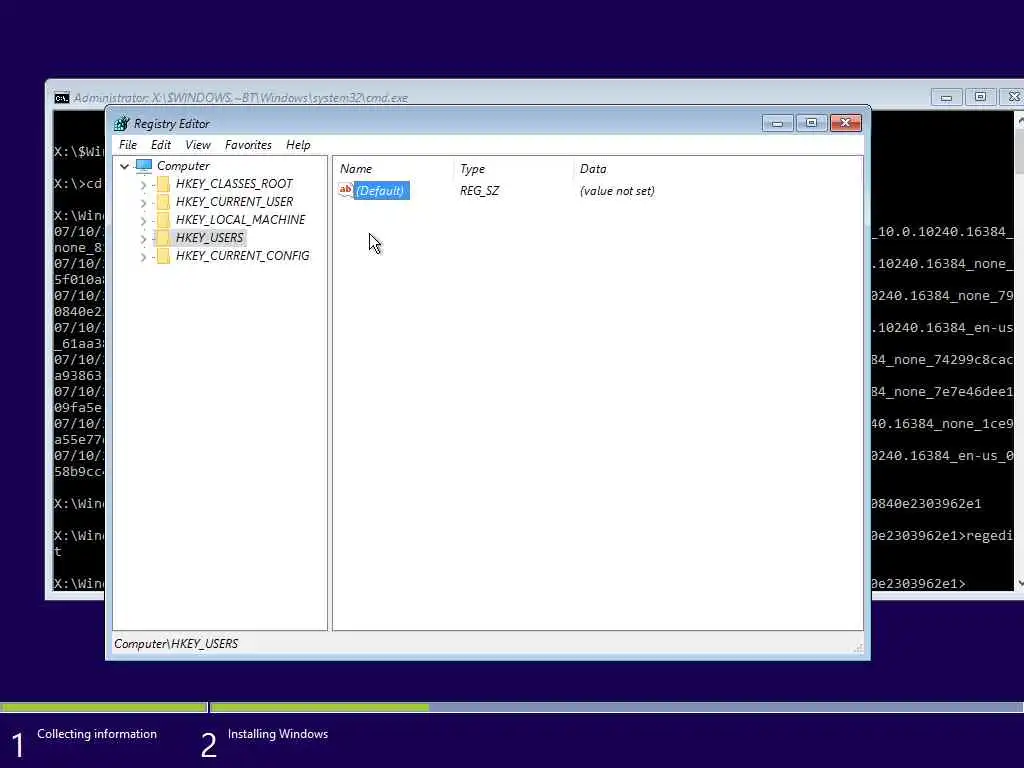1024x768 pixels.
Task: Open the View menu in Registry Editor
Action: click(198, 145)
